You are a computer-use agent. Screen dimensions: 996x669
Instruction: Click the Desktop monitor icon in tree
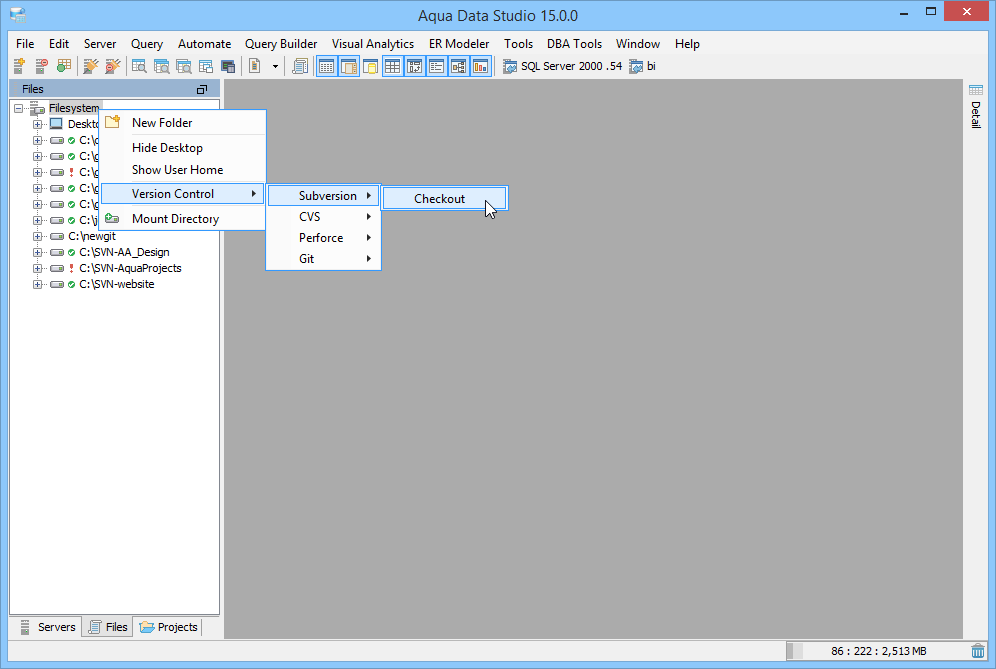(57, 124)
